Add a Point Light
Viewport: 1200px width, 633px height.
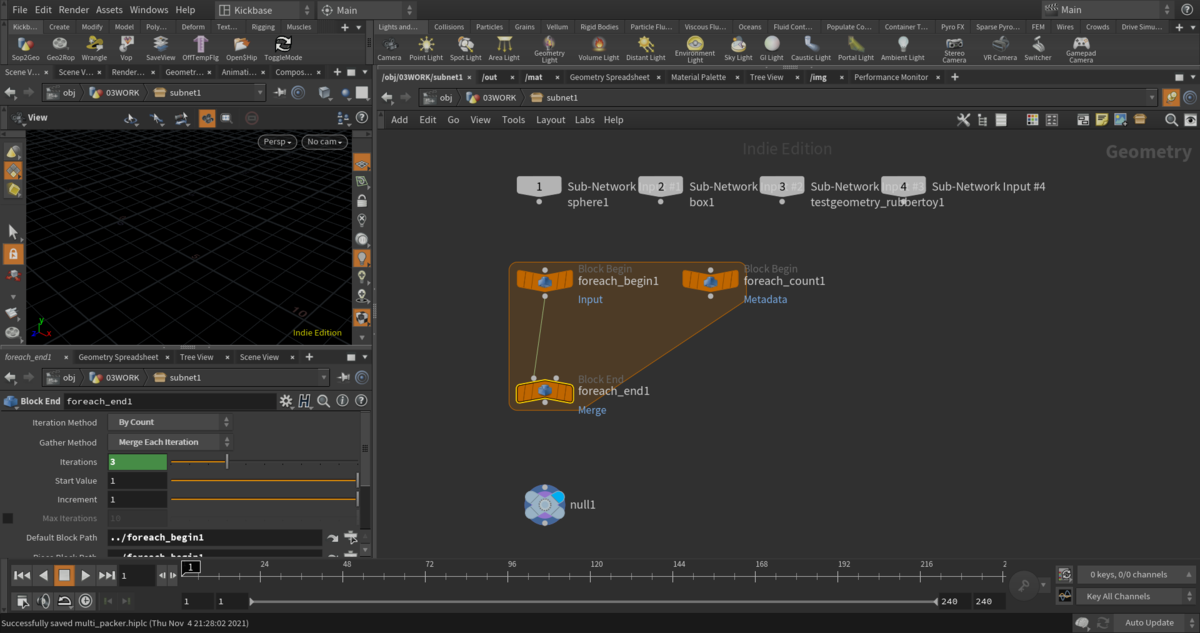pyautogui.click(x=426, y=49)
